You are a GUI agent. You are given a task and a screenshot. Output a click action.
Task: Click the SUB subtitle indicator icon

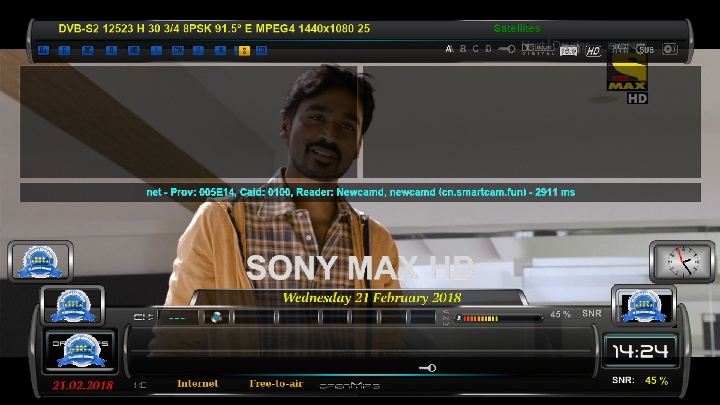pyautogui.click(x=645, y=49)
